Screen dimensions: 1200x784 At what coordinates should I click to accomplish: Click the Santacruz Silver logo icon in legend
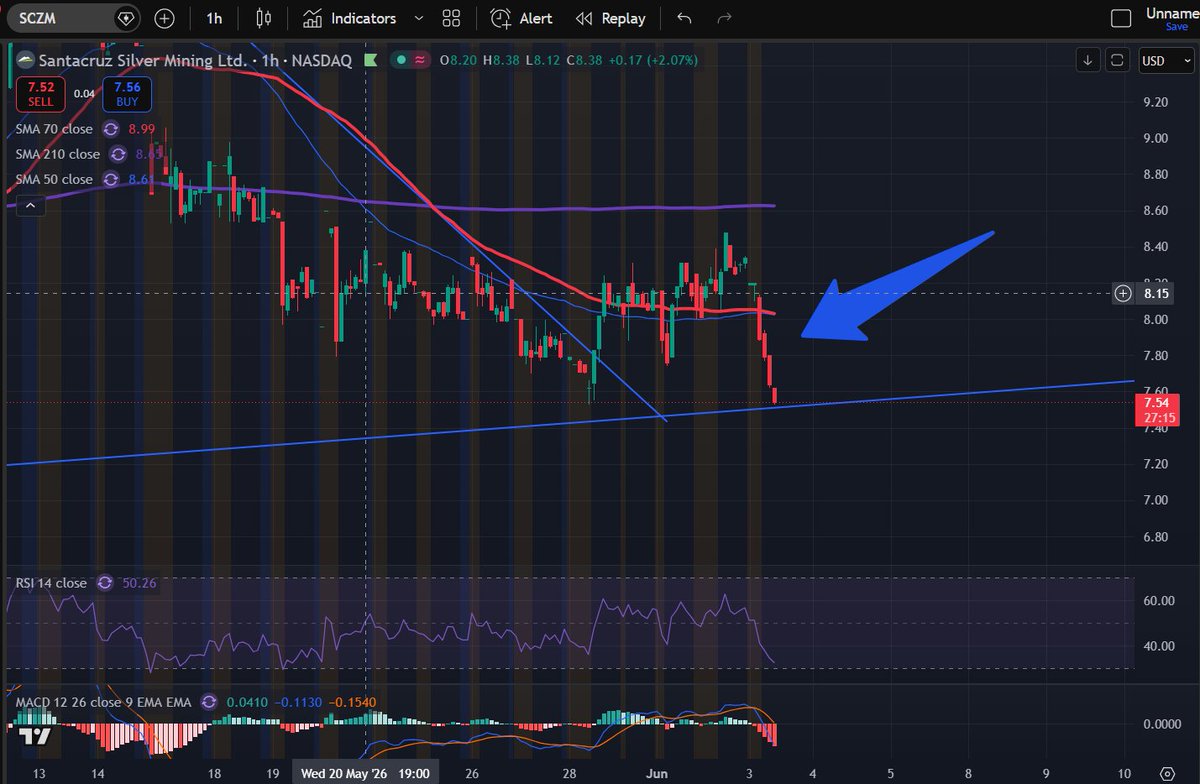click(24, 61)
